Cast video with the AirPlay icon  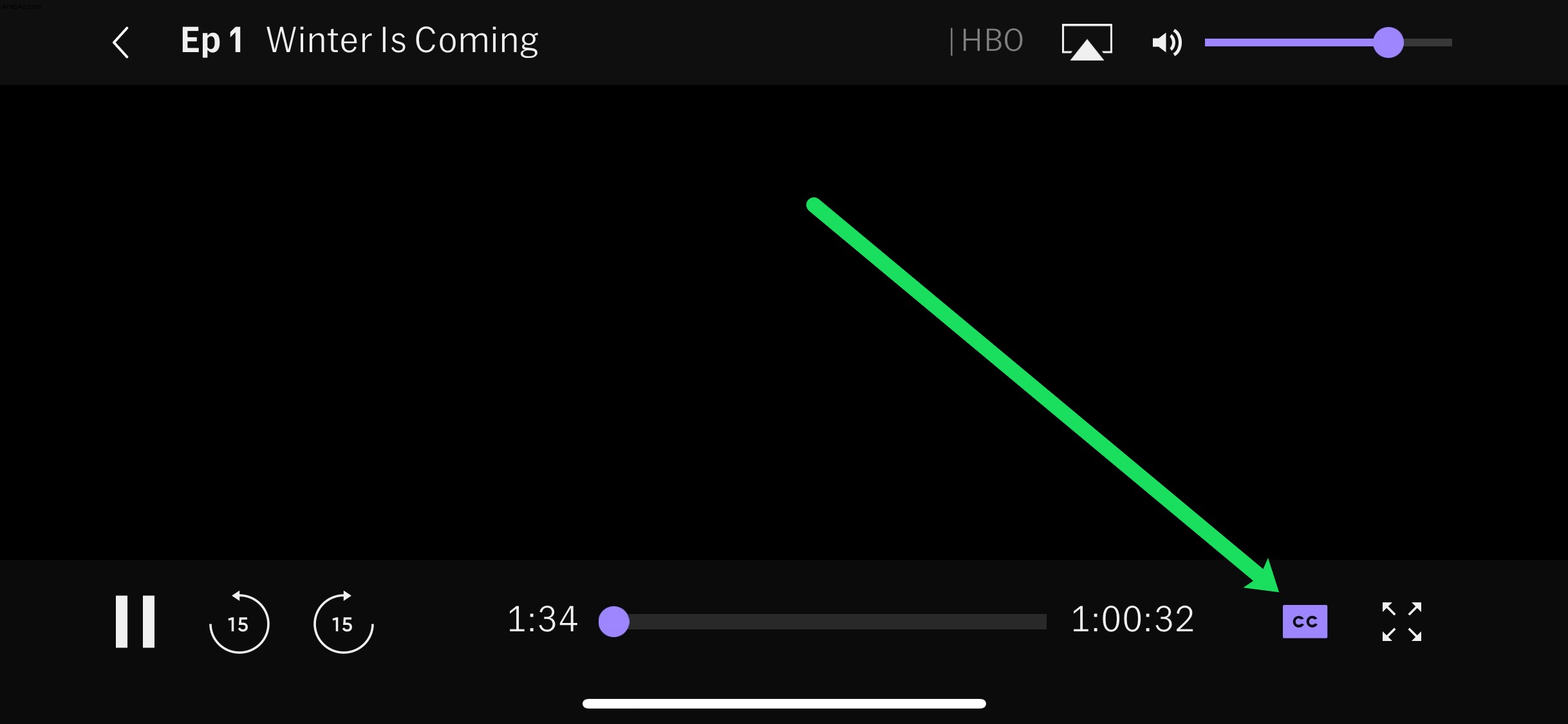tap(1087, 42)
